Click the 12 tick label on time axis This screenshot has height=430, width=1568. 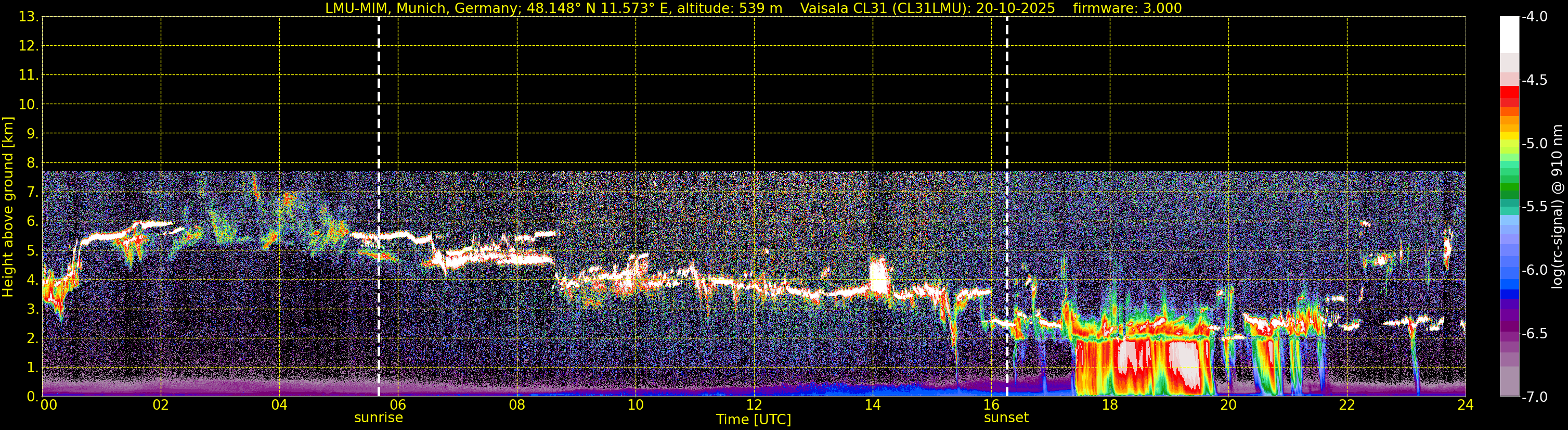[x=754, y=405]
